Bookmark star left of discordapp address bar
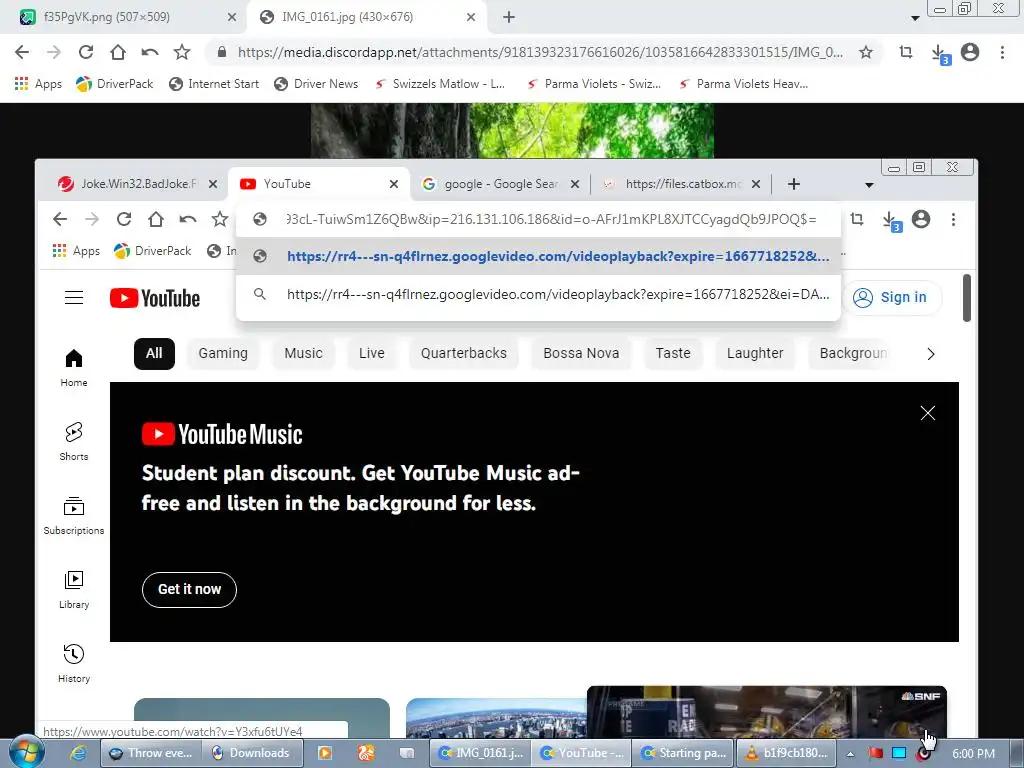 (182, 52)
